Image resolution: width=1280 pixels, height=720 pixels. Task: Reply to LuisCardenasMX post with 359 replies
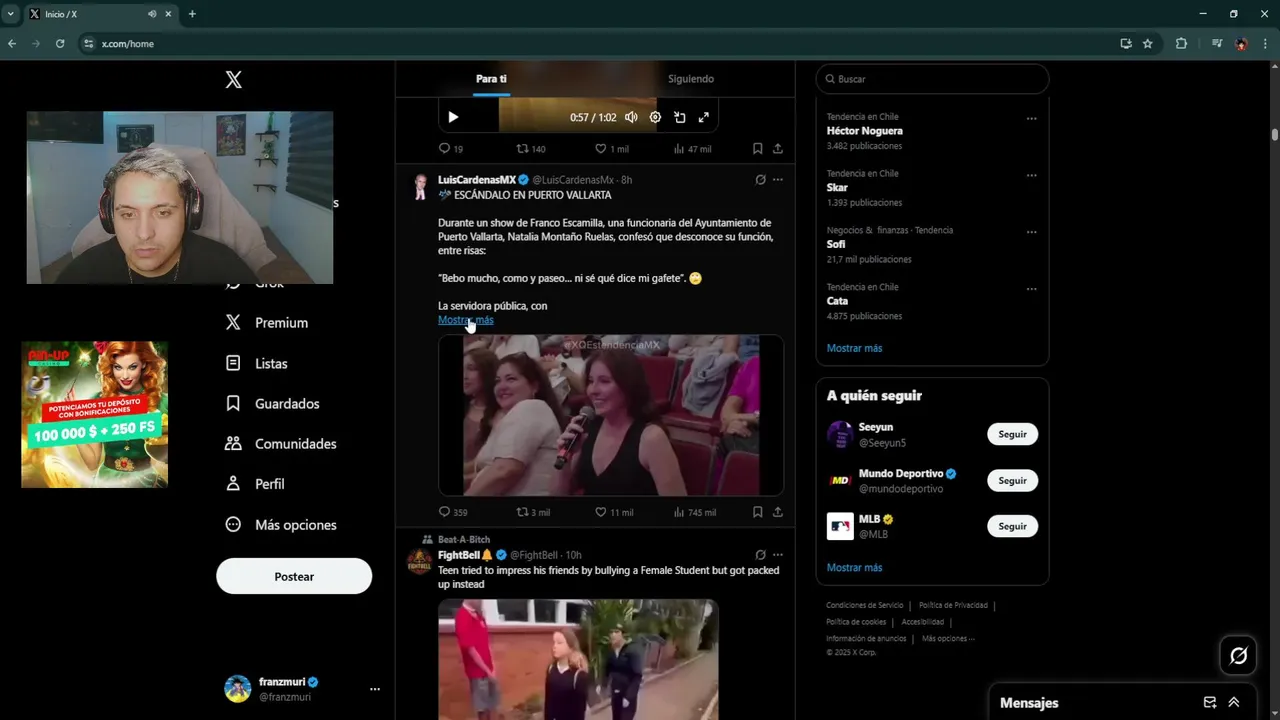453,512
